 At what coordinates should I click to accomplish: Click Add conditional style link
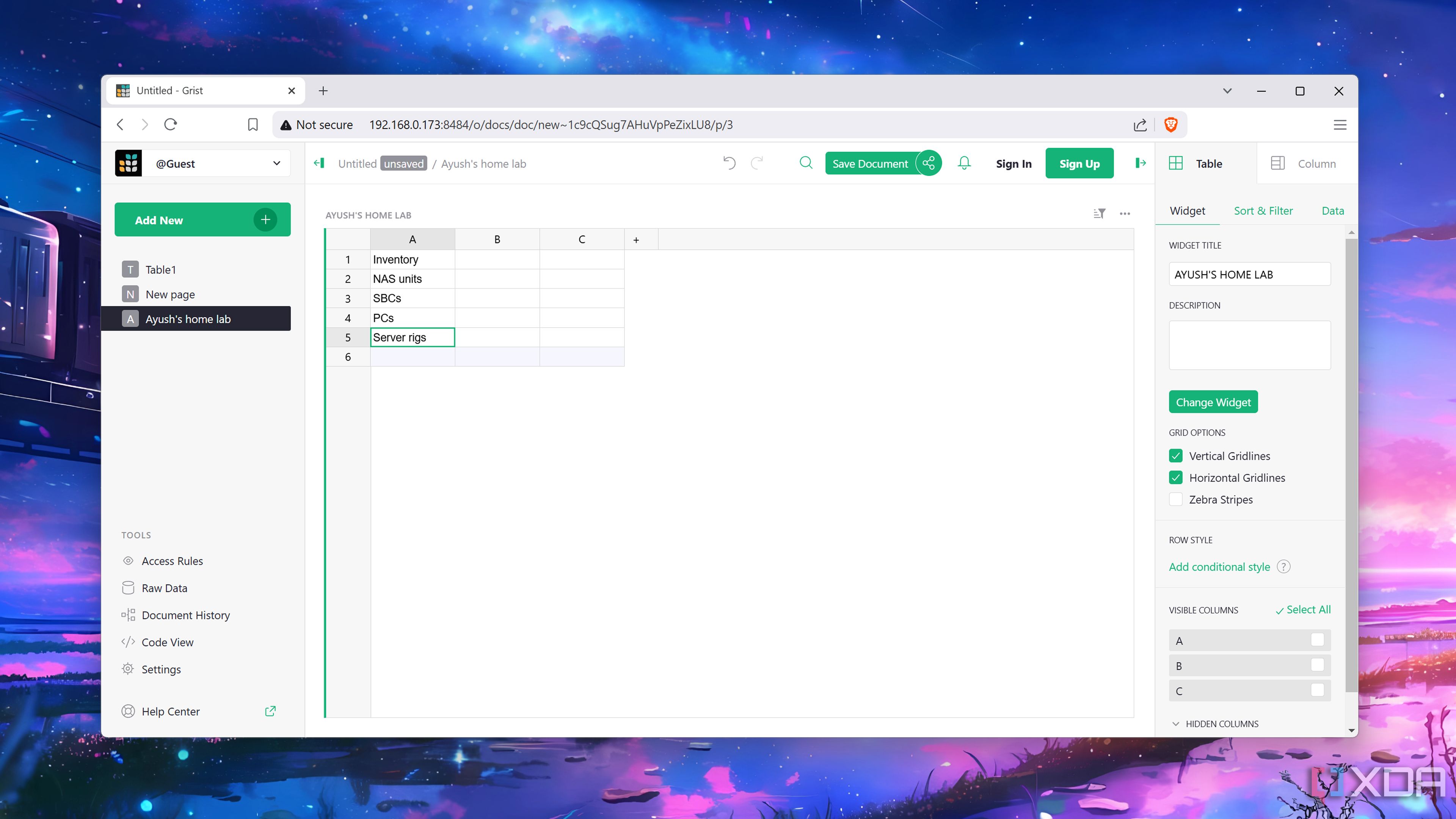(1219, 566)
